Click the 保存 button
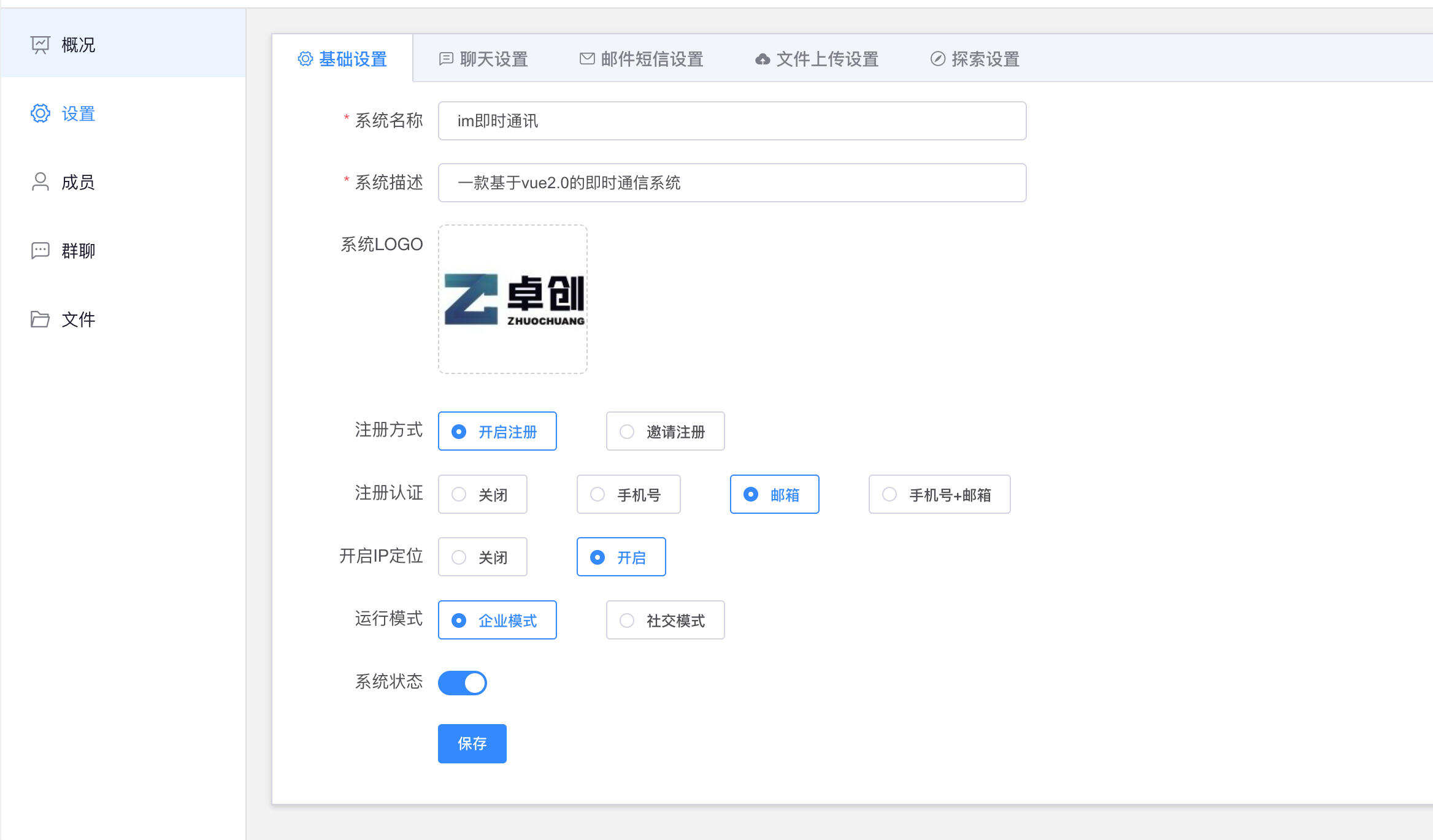Viewport: 1433px width, 840px height. point(472,744)
